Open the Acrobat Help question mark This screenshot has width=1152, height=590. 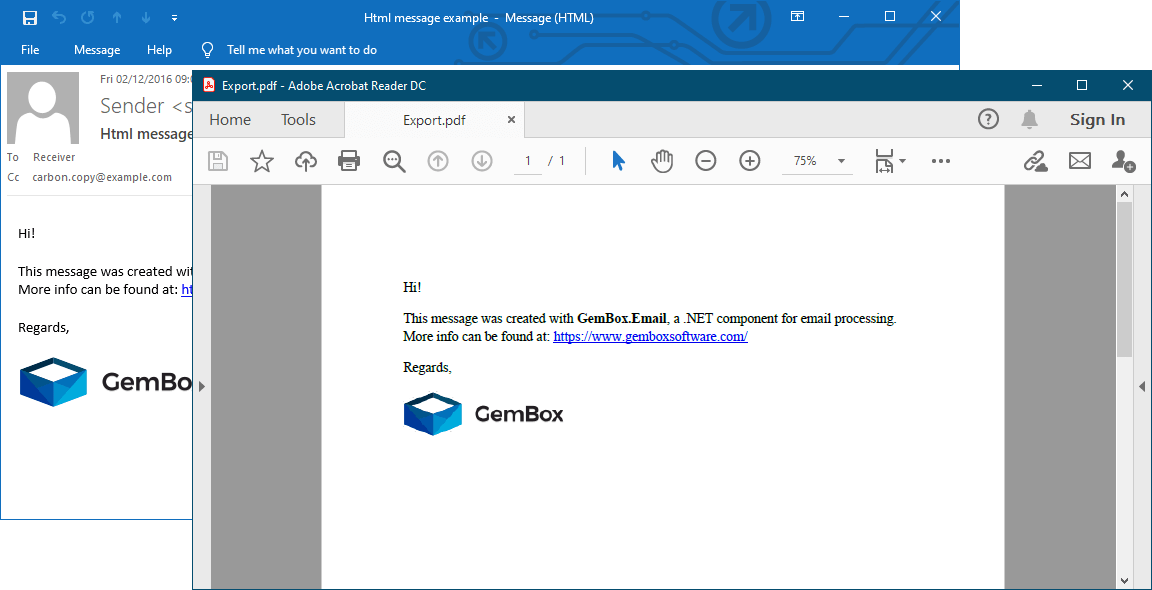click(x=988, y=120)
